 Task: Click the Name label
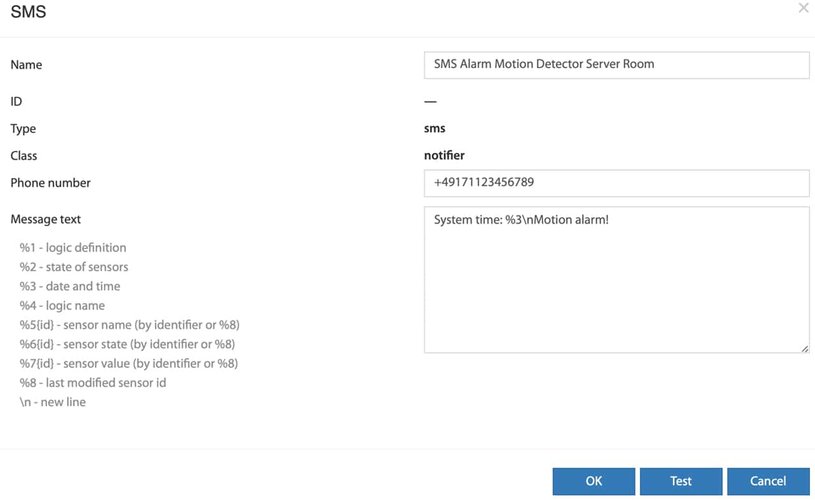pyautogui.click(x=26, y=65)
